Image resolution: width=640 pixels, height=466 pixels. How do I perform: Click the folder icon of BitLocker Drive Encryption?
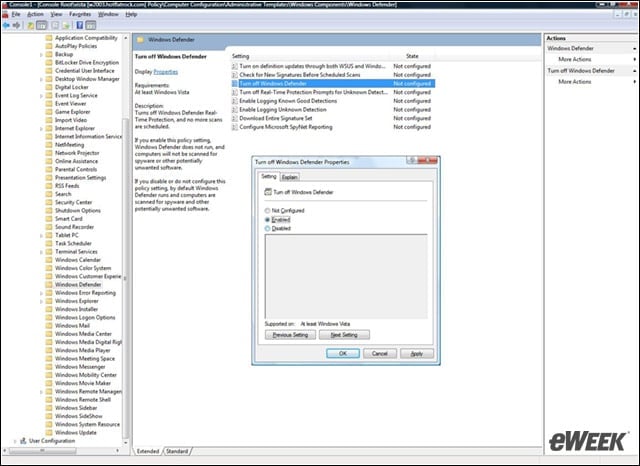tap(49, 62)
